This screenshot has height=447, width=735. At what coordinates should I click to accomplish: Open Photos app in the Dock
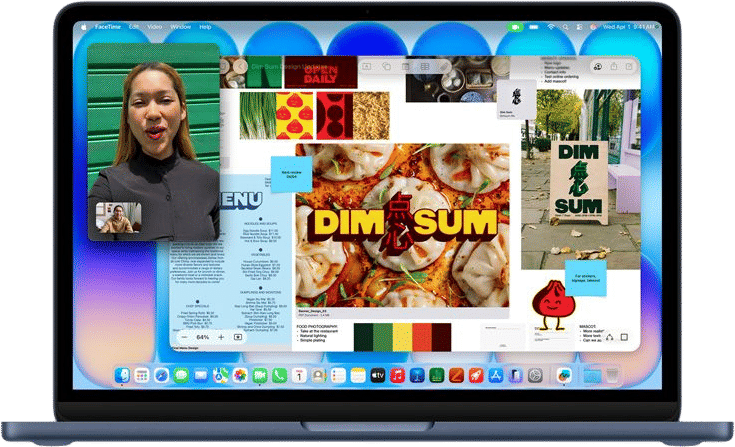pos(240,375)
